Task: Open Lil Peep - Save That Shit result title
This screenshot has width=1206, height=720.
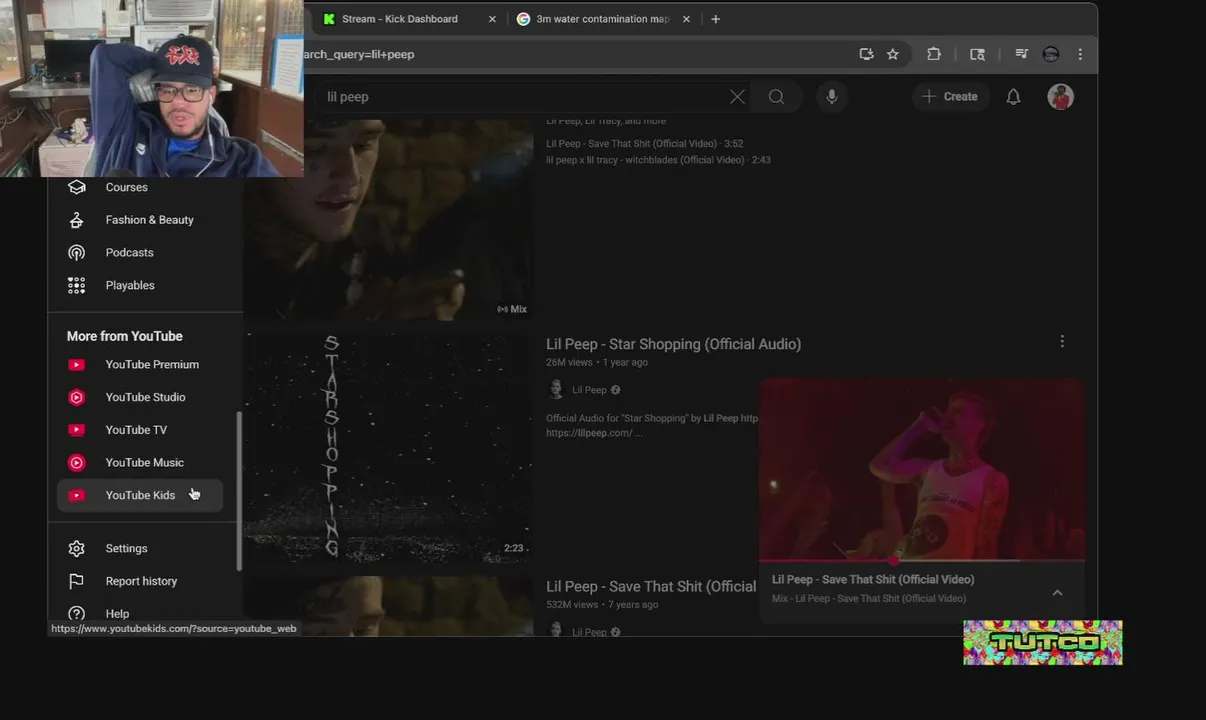Action: pyautogui.click(x=651, y=587)
